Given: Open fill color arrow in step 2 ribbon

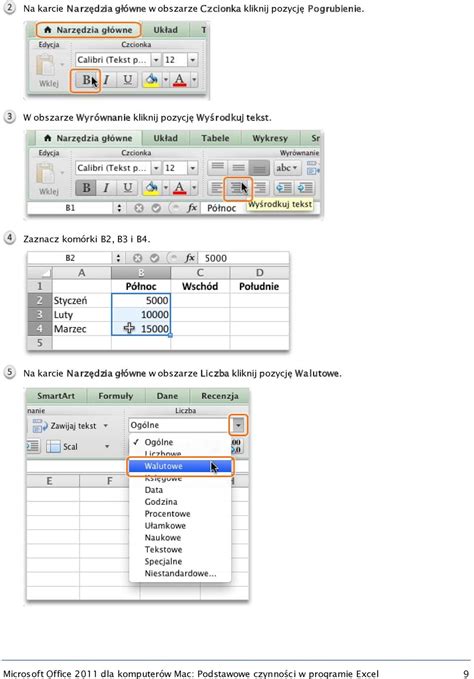Looking at the screenshot, I should click(166, 80).
